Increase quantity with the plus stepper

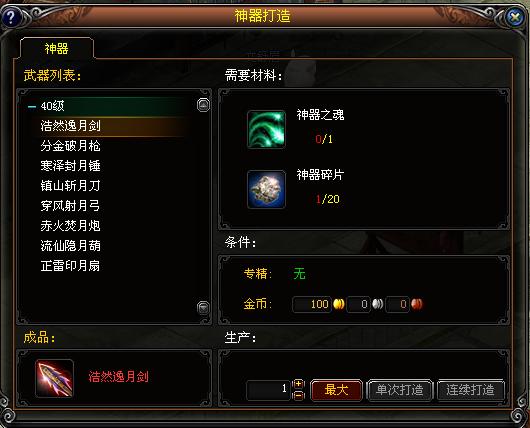click(298, 384)
